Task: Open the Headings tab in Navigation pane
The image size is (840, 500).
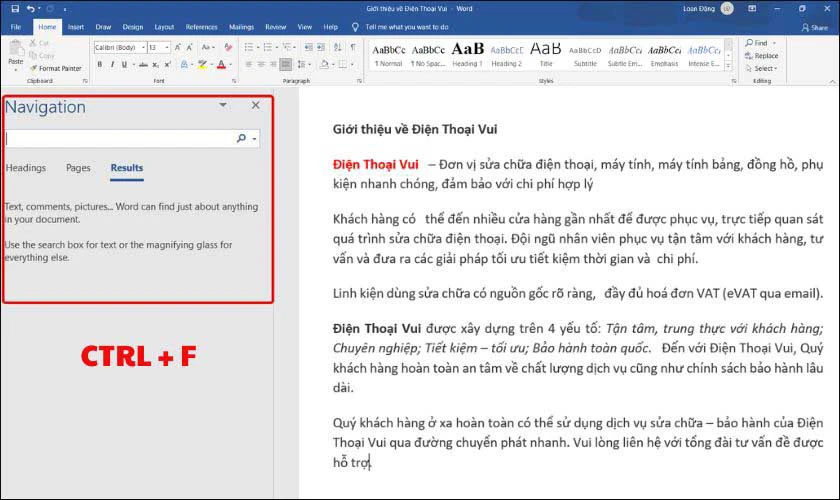Action: [26, 168]
